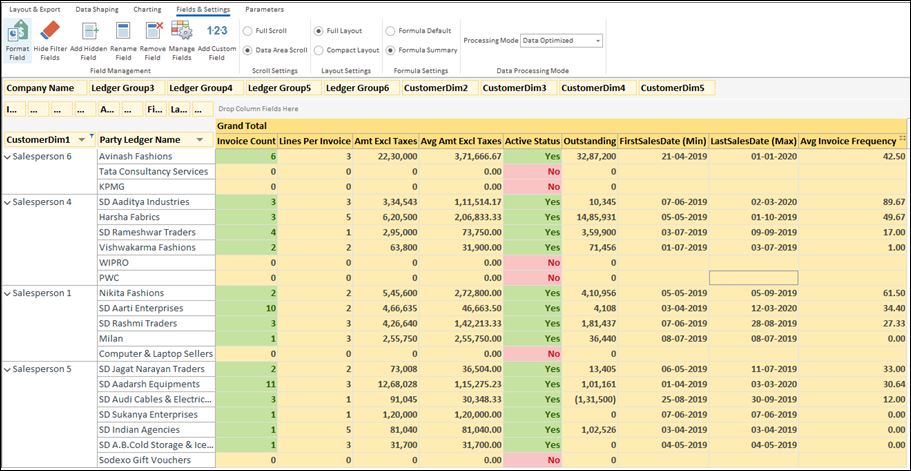Enable the Formula Default radio option
This screenshot has width=911, height=471.
(x=390, y=31)
